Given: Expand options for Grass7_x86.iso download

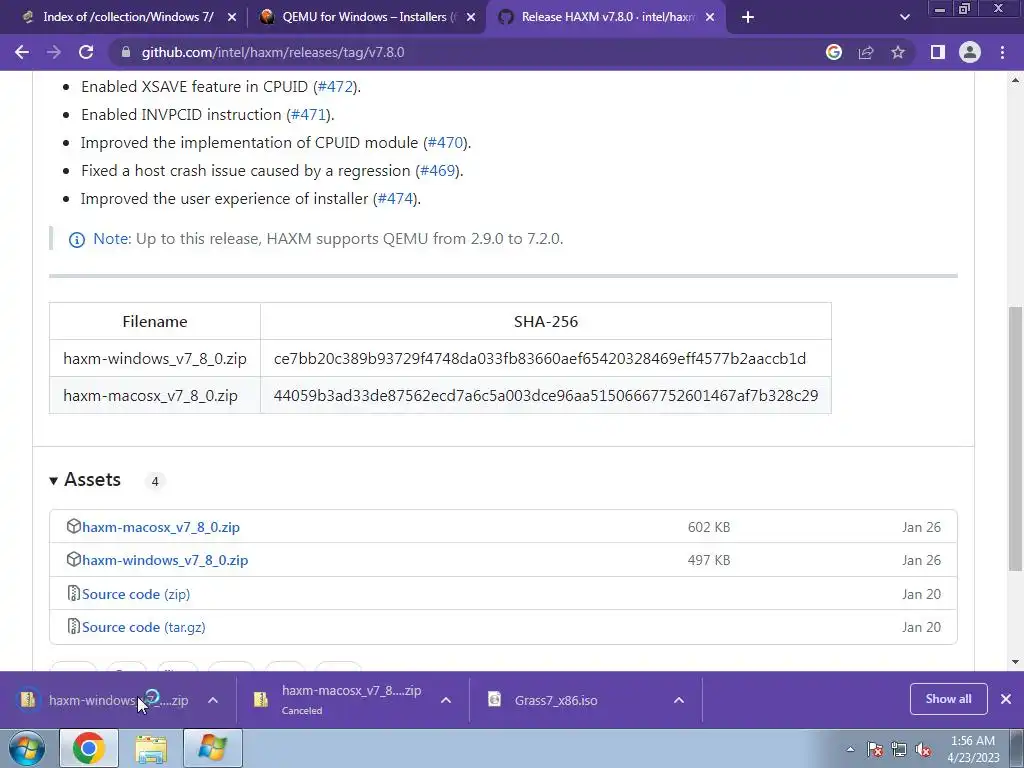Looking at the screenshot, I should point(679,700).
